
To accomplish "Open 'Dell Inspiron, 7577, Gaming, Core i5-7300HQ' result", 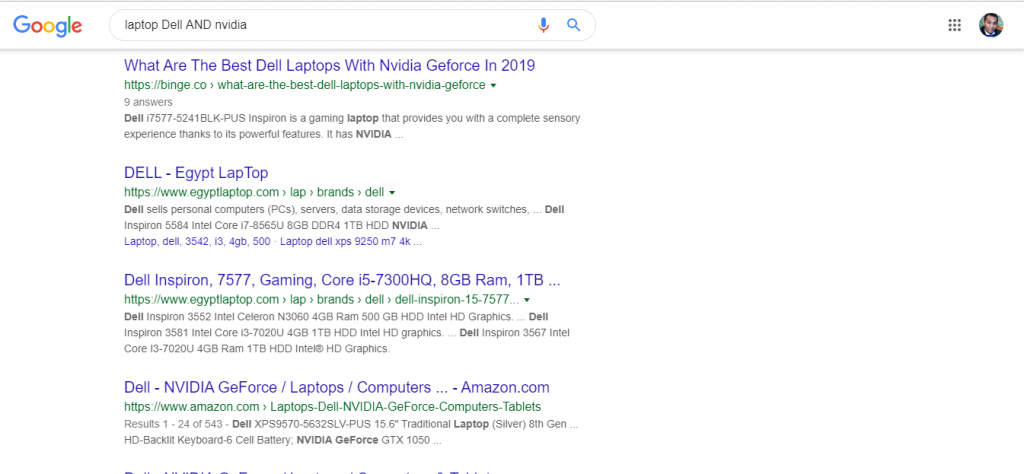I will tap(342, 280).
